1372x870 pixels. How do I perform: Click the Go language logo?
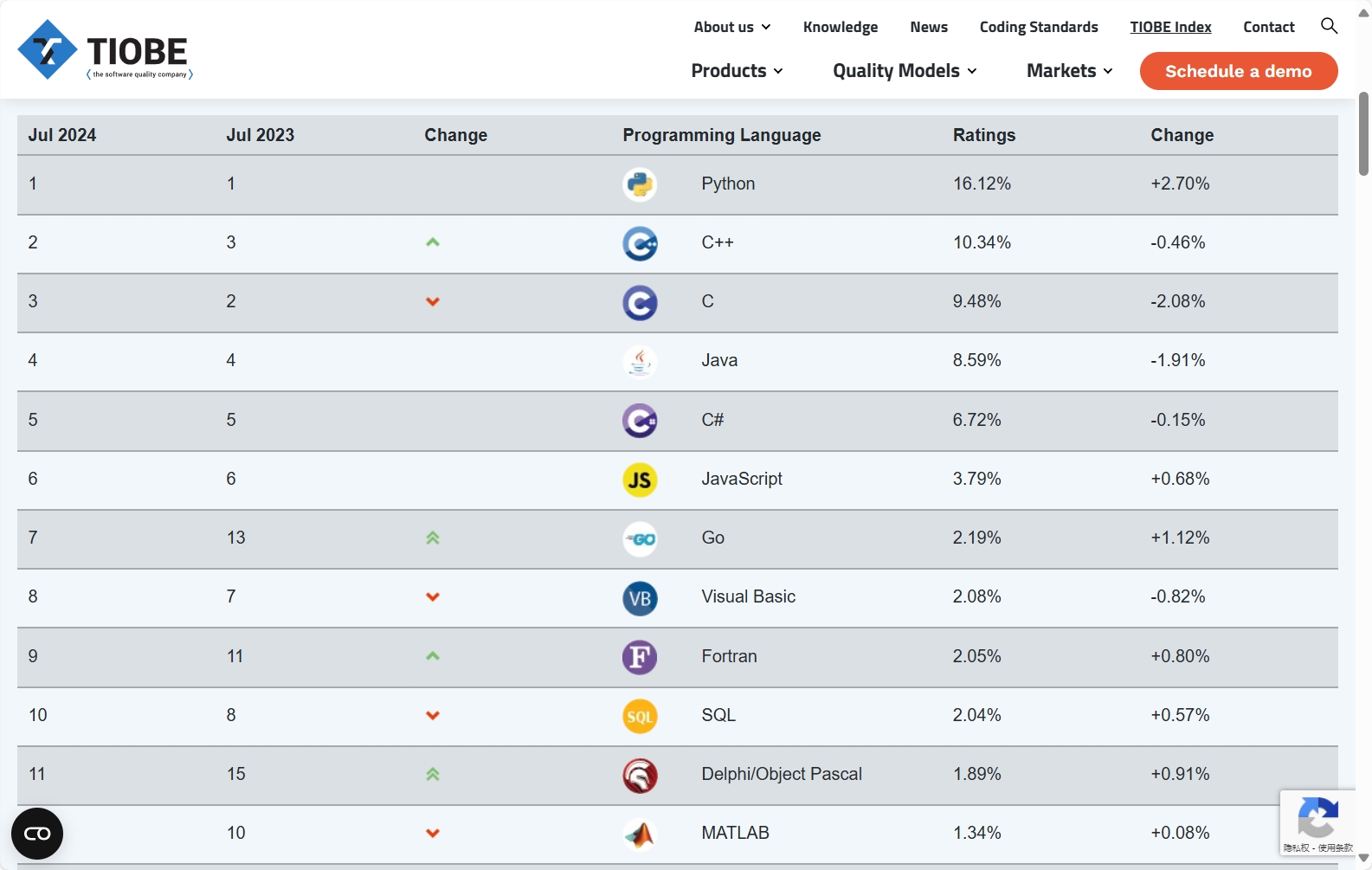640,539
